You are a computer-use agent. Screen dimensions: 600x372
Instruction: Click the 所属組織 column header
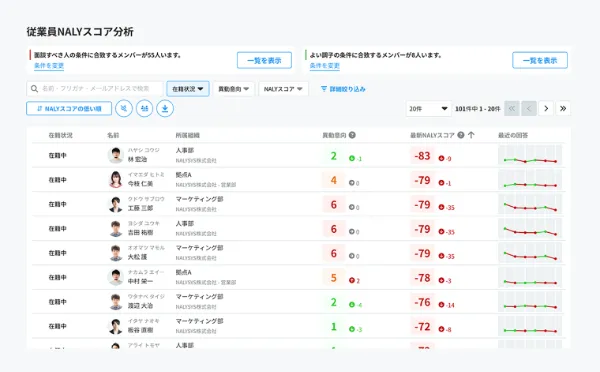click(188, 135)
